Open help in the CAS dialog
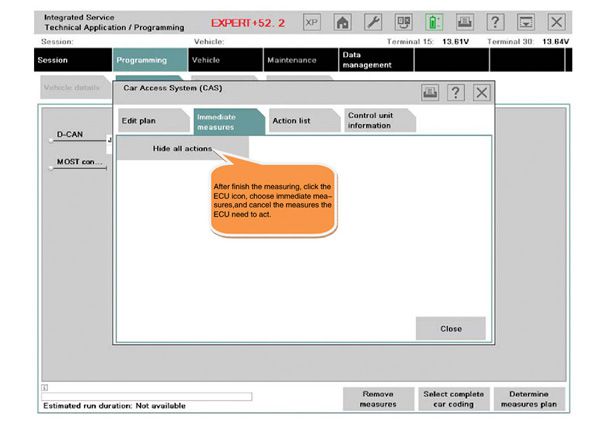Screen dimensions: 600x424 (456, 92)
